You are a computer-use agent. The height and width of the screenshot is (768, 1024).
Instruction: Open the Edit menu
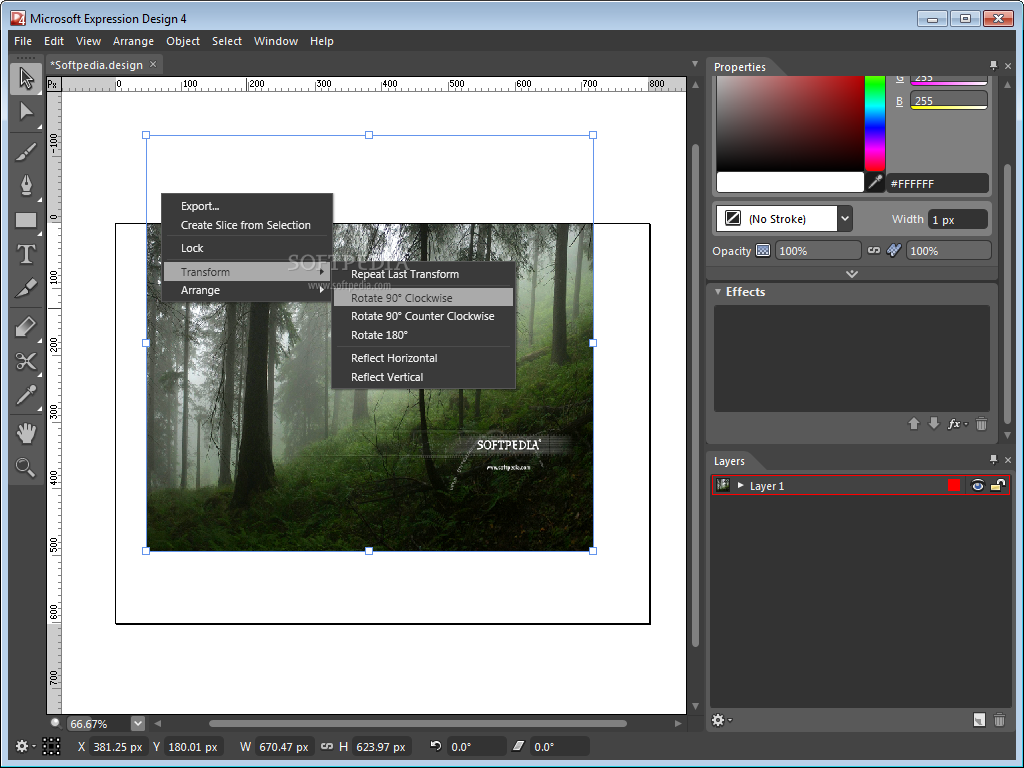[54, 40]
